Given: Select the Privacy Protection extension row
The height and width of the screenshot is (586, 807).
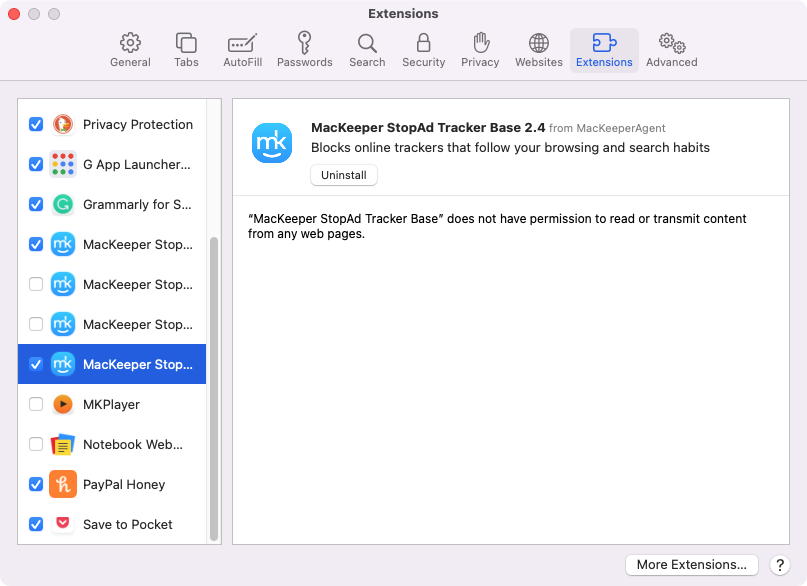Looking at the screenshot, I should [x=112, y=125].
